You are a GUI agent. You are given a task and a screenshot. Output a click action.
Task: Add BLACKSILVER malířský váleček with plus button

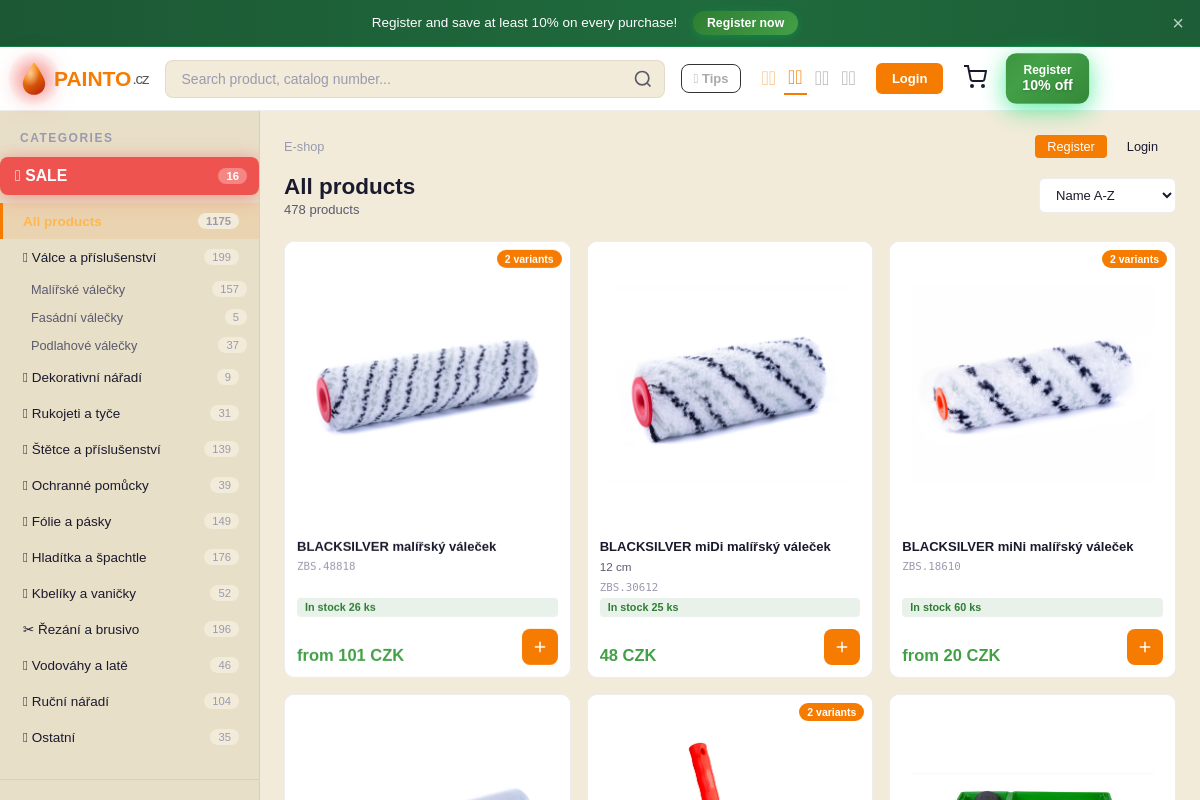[x=540, y=647]
